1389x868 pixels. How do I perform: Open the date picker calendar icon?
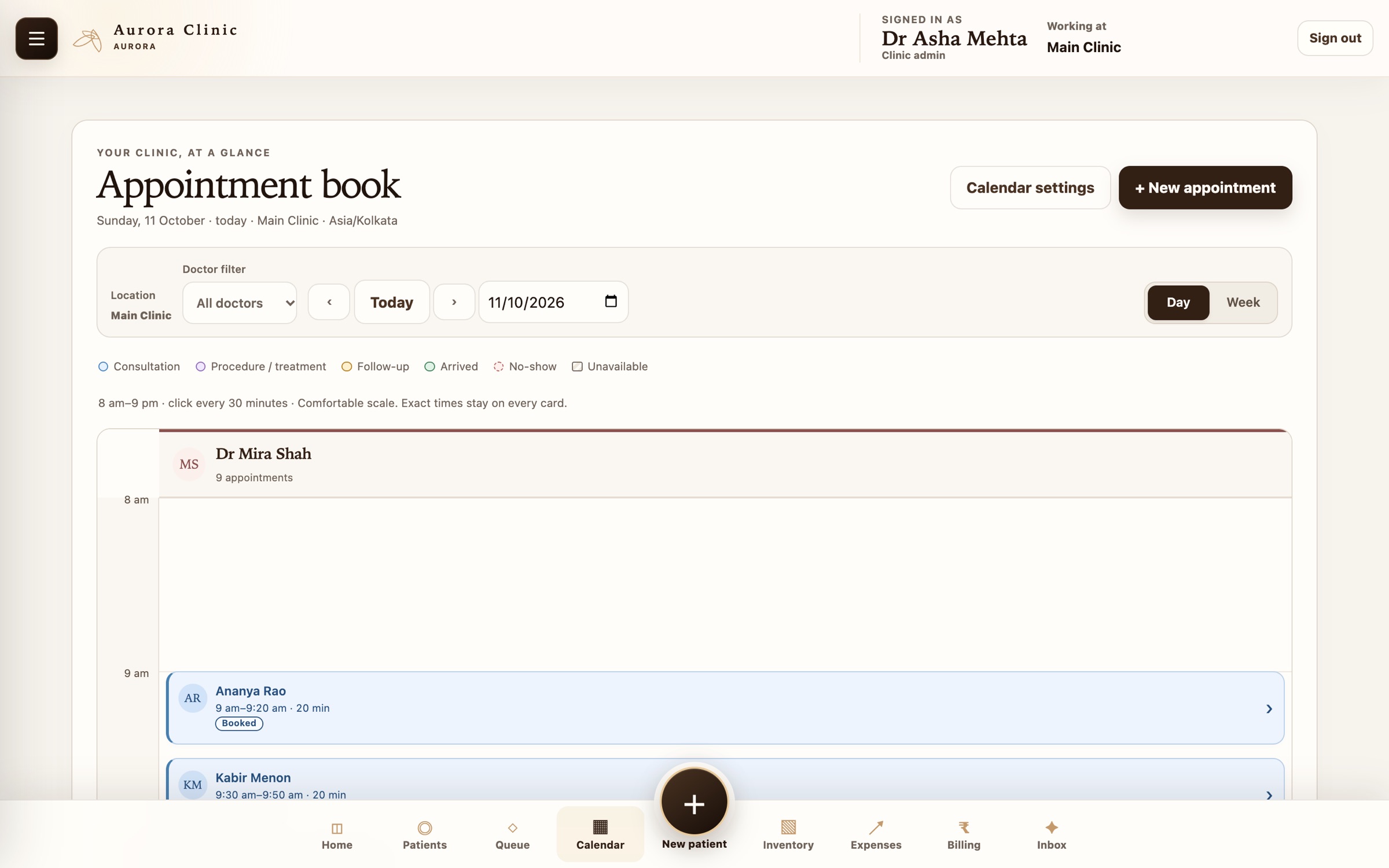611,301
